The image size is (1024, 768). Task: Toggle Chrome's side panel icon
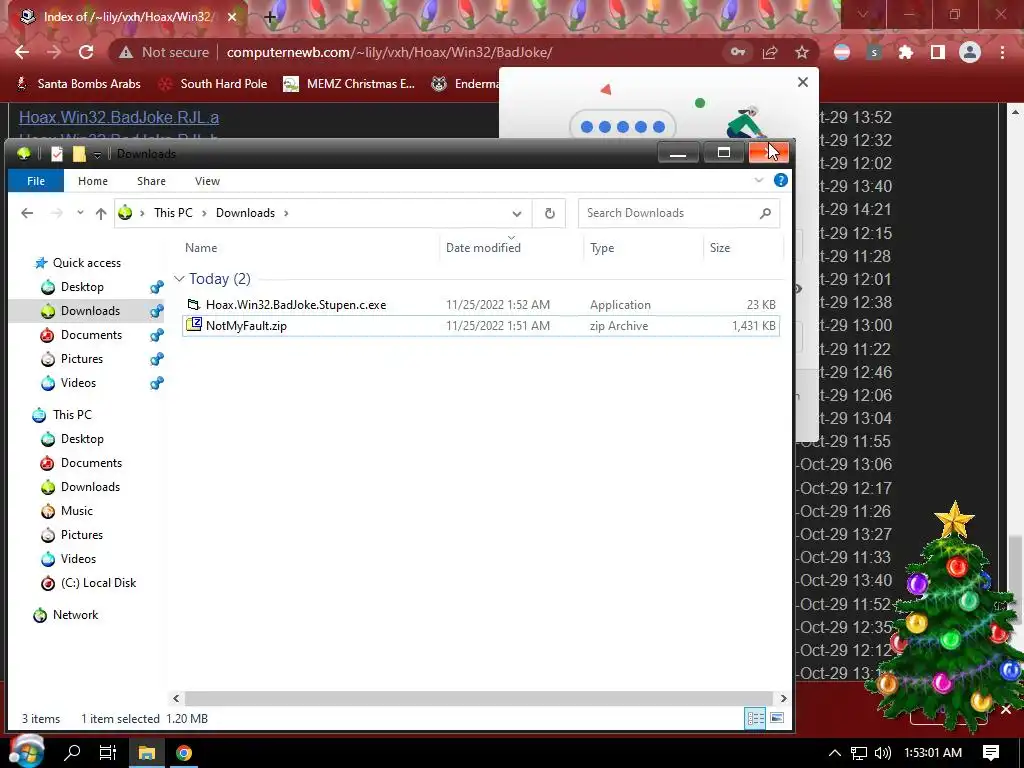click(938, 52)
